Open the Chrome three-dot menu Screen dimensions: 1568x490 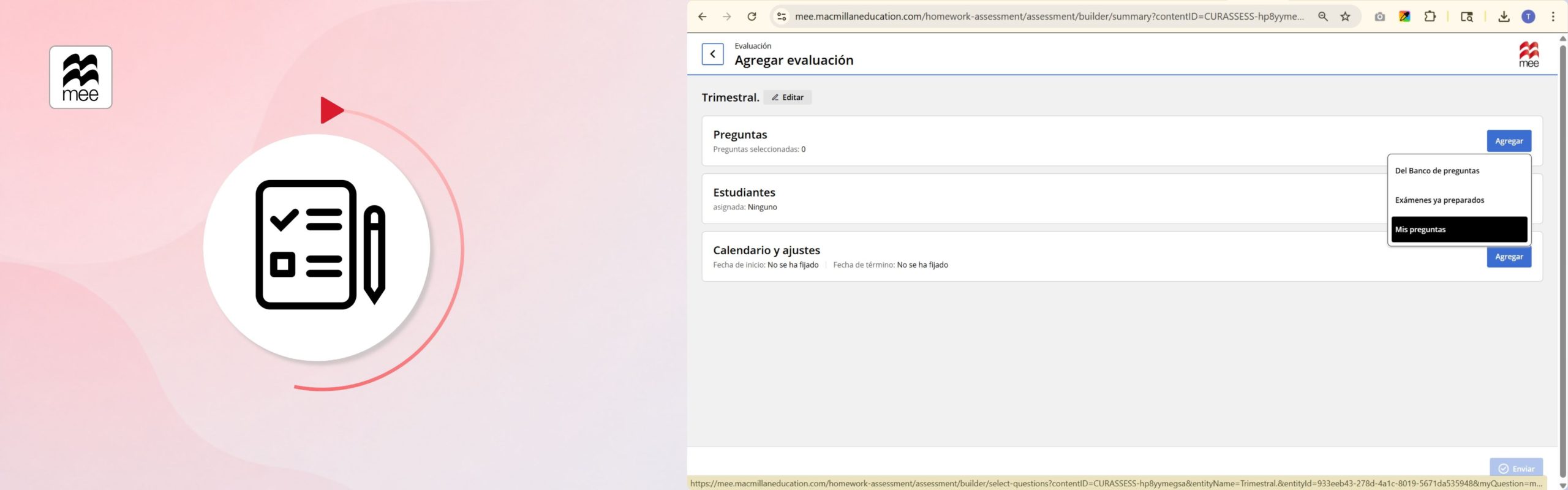click(1553, 17)
